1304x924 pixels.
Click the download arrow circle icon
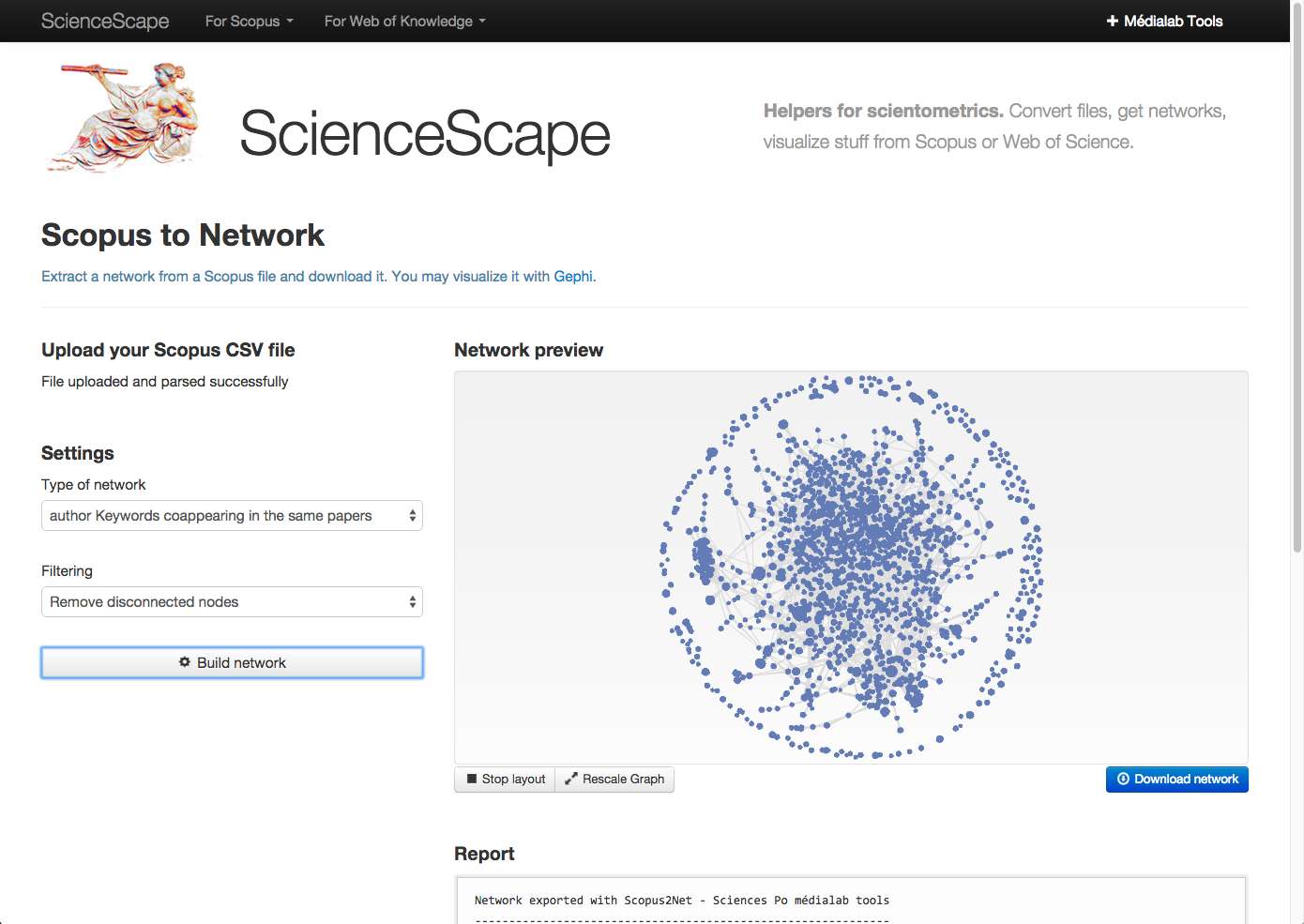pos(1123,779)
